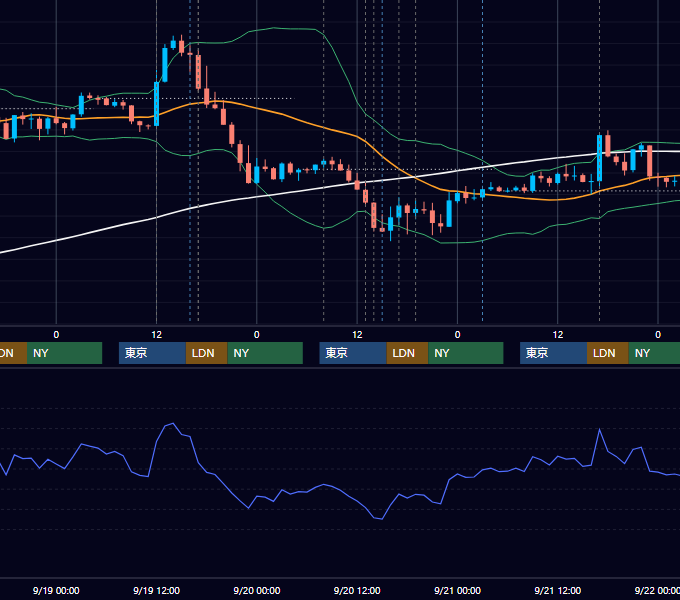
Task: Click the LDN session block for 9/21
Action: (608, 353)
